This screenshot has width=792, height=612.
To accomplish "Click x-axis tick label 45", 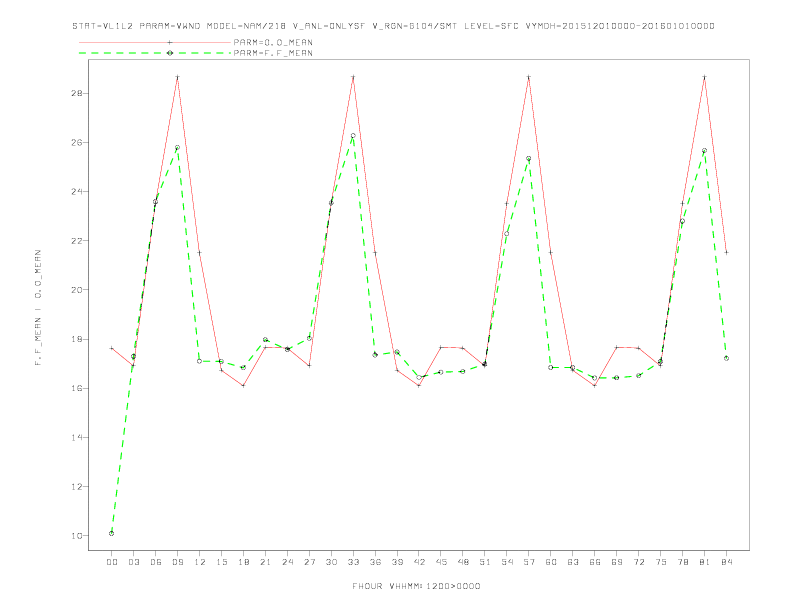I will click(441, 562).
